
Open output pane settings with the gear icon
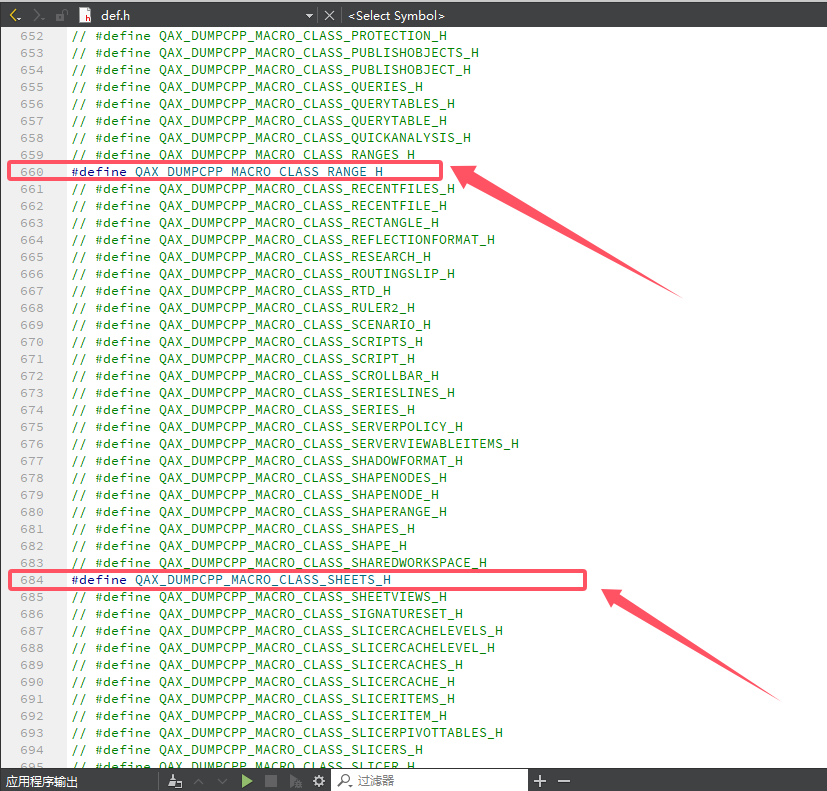click(319, 781)
